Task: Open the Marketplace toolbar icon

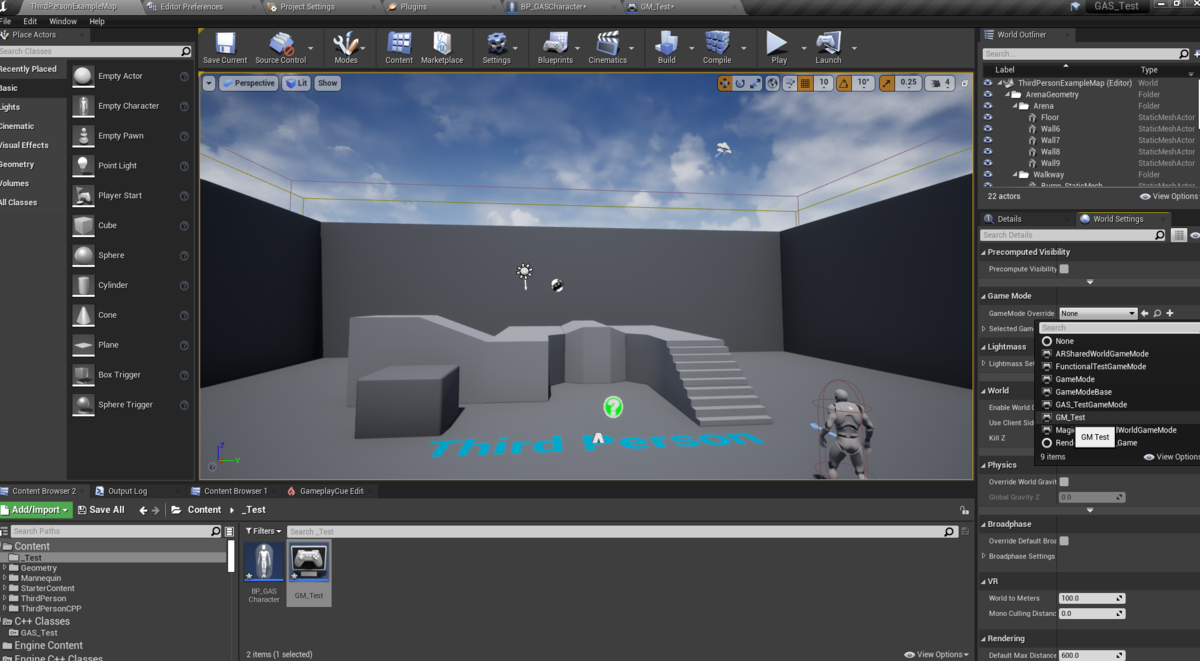Action: click(x=442, y=47)
